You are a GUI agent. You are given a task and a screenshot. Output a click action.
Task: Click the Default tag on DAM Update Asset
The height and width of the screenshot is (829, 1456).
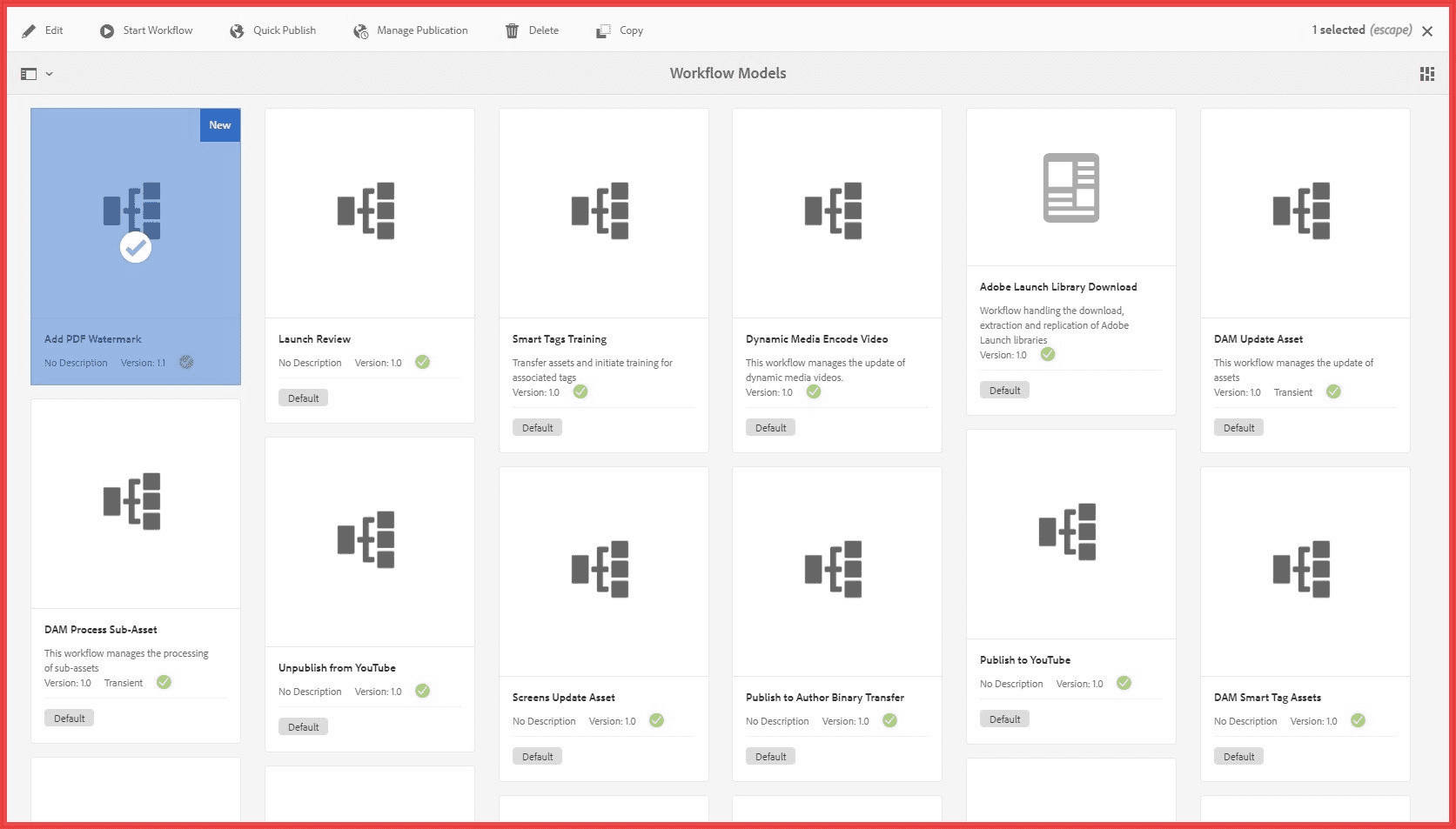coord(1238,427)
